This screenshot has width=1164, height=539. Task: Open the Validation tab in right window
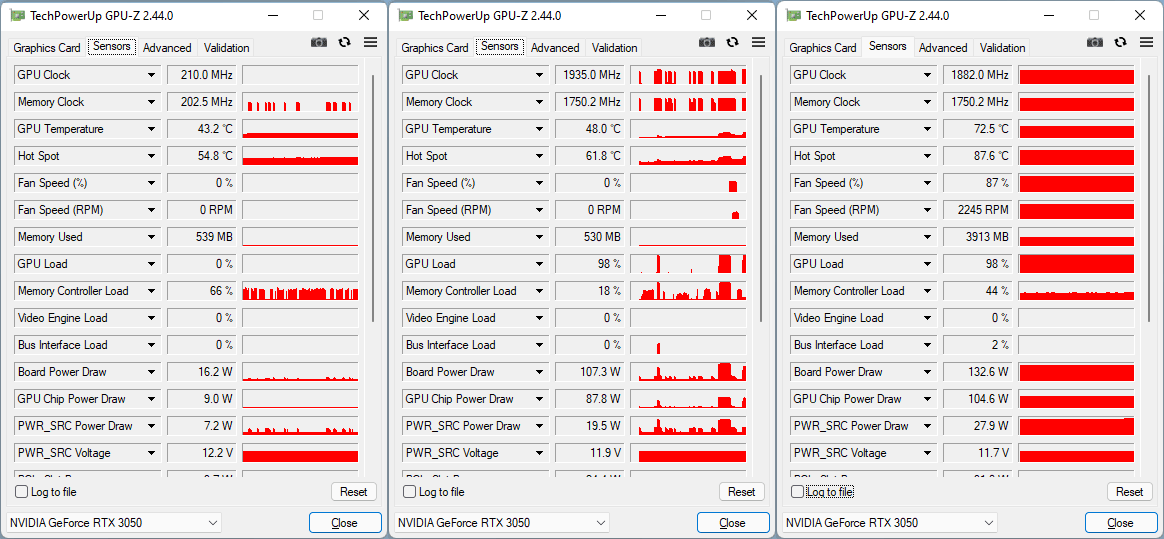pyautogui.click(x=1002, y=48)
